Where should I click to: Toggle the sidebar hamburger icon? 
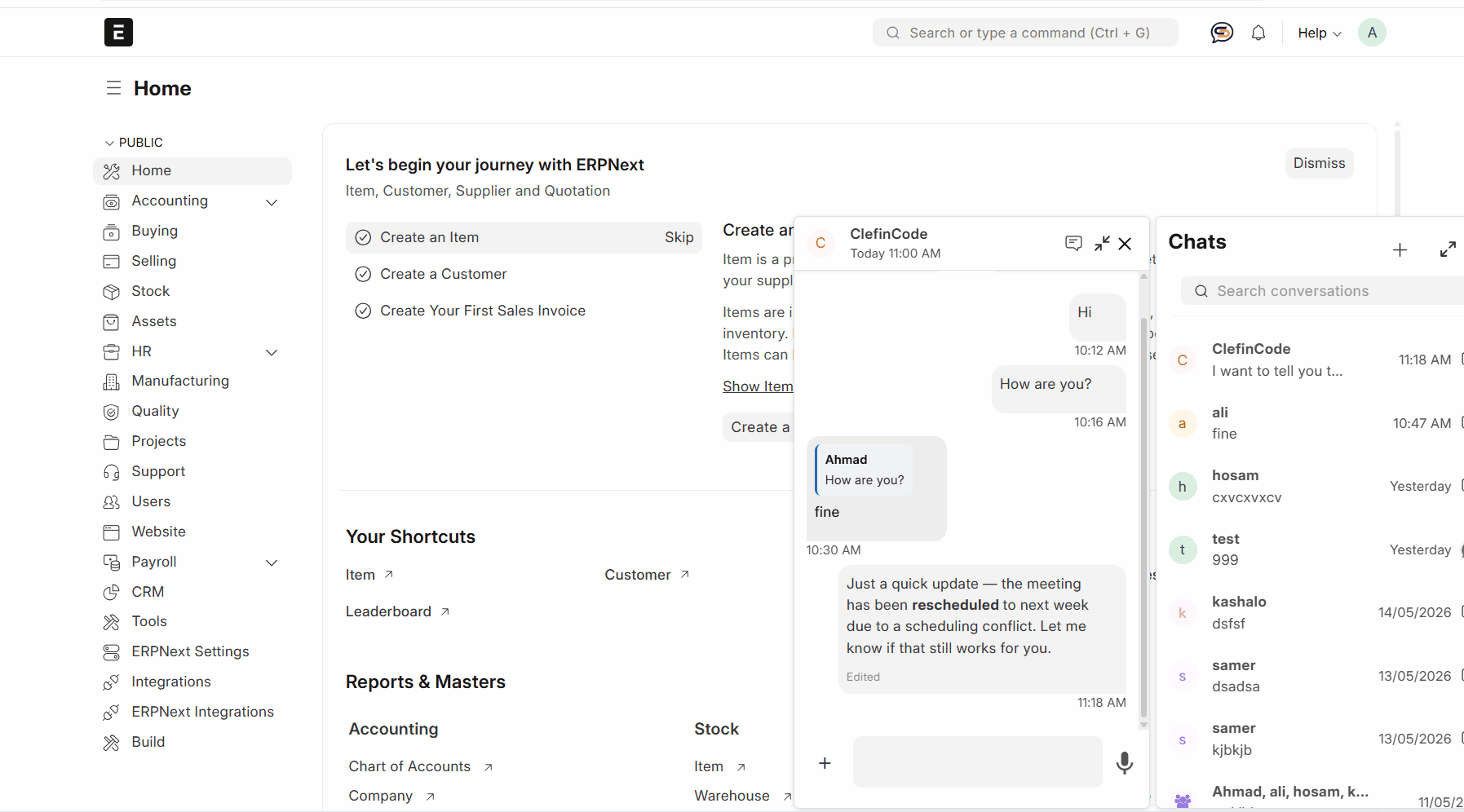pos(113,88)
